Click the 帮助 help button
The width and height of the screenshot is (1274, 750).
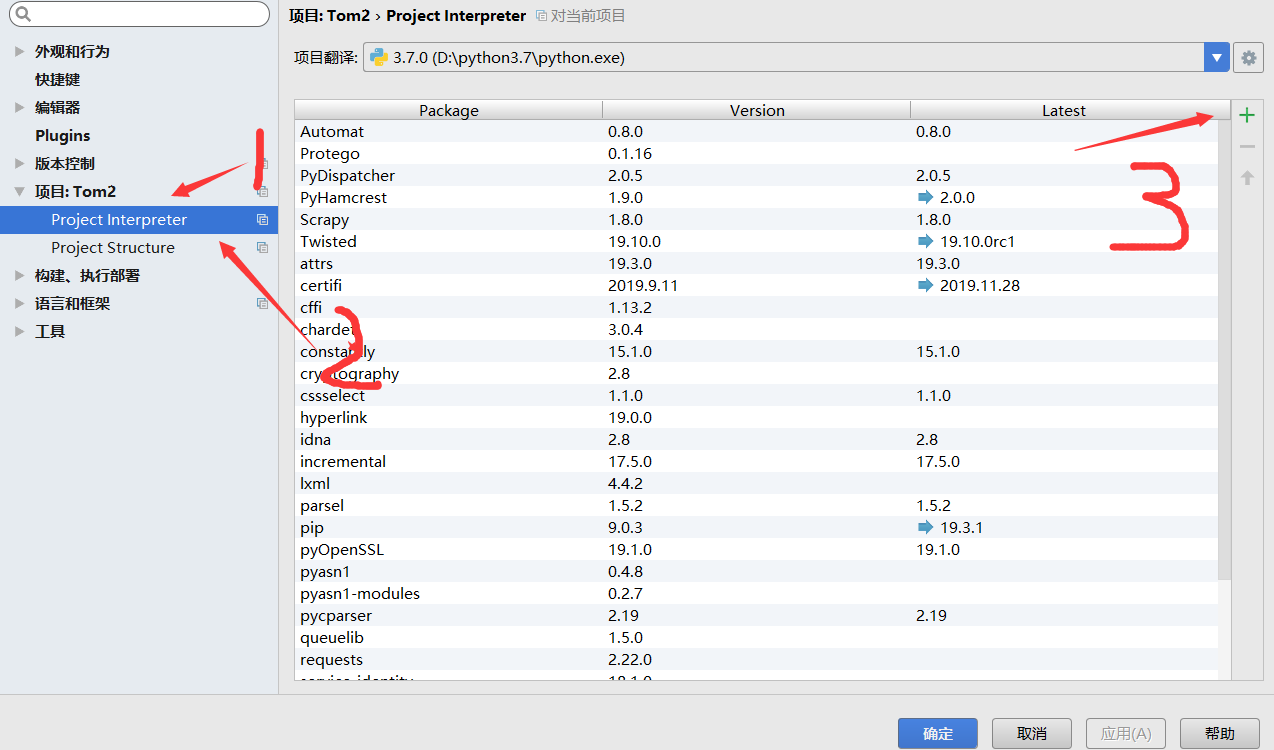pos(1220,733)
